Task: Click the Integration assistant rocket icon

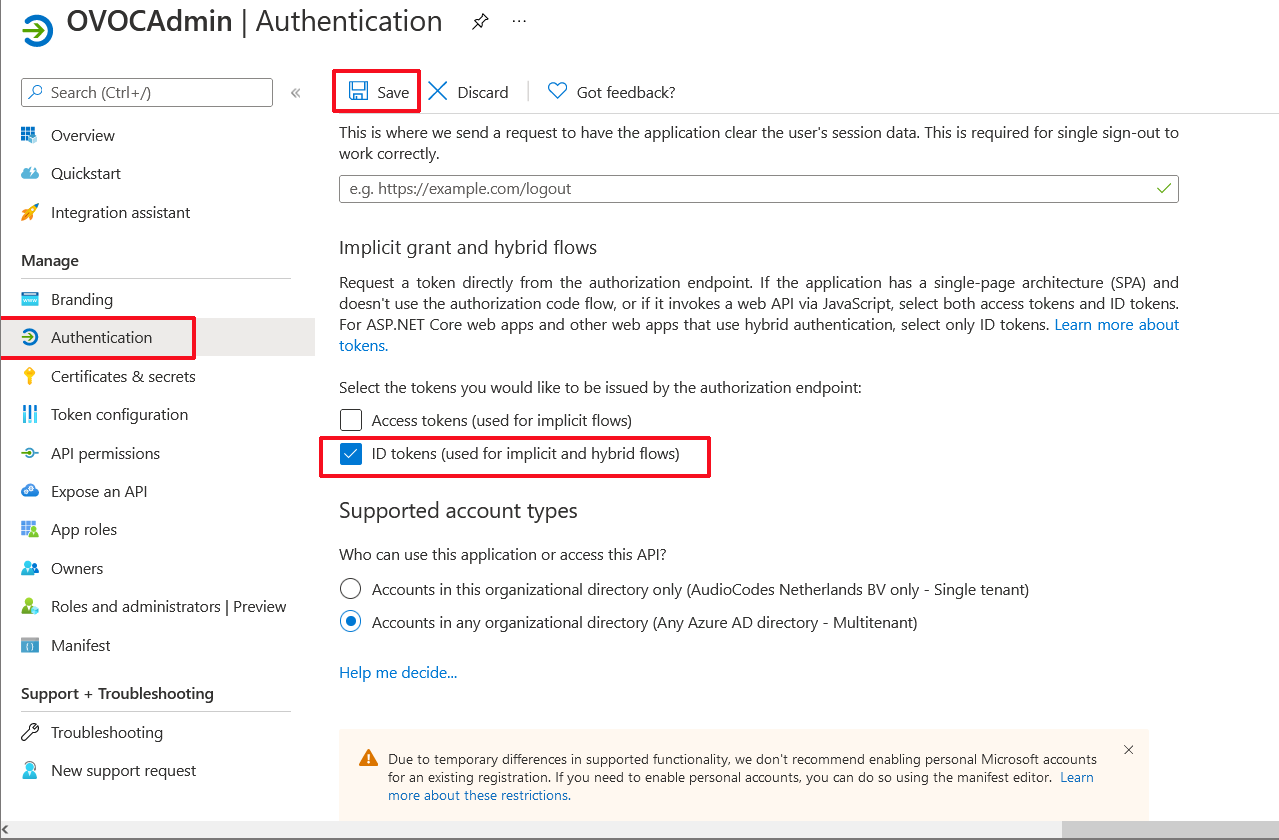Action: (30, 212)
